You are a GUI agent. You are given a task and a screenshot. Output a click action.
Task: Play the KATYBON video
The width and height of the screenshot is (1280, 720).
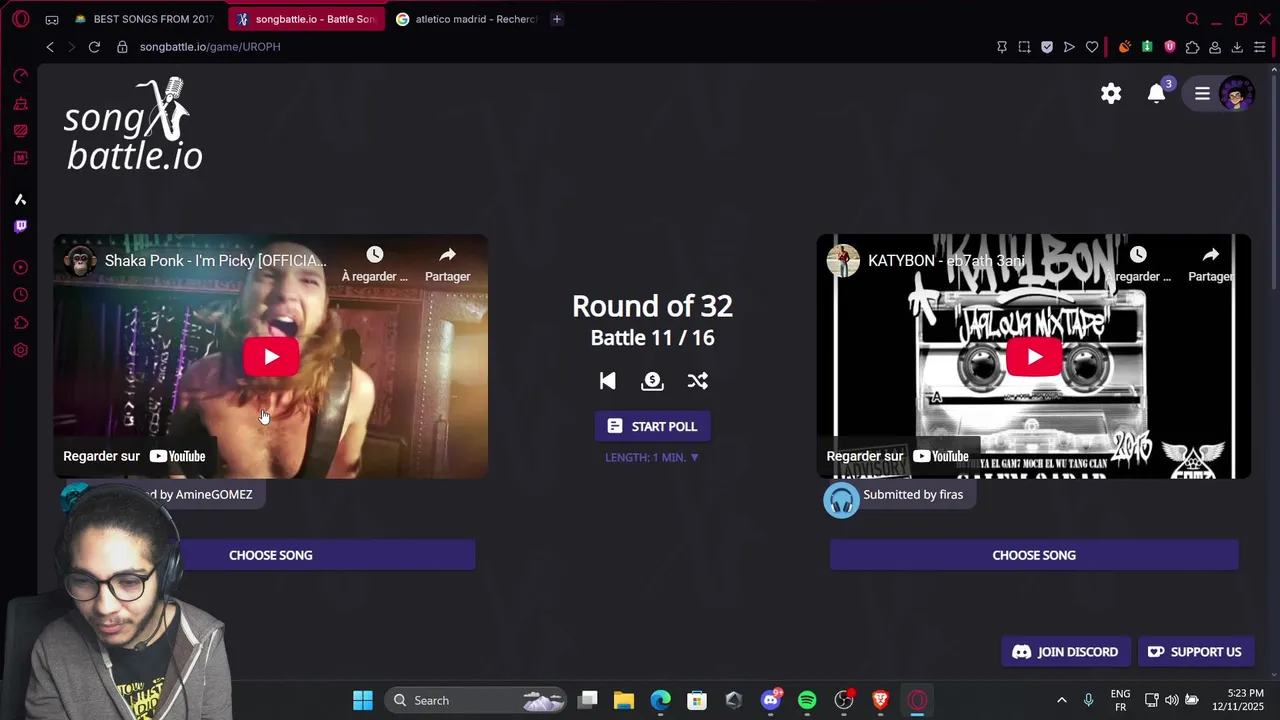pyautogui.click(x=1034, y=357)
